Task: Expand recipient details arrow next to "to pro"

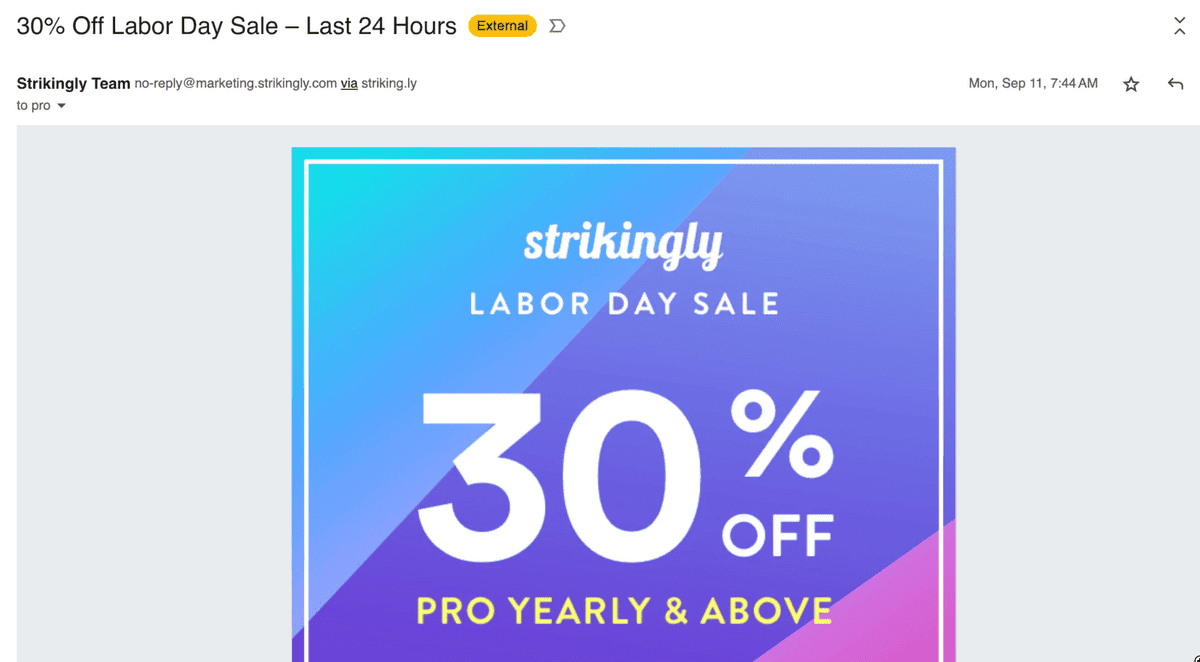Action: [61, 106]
